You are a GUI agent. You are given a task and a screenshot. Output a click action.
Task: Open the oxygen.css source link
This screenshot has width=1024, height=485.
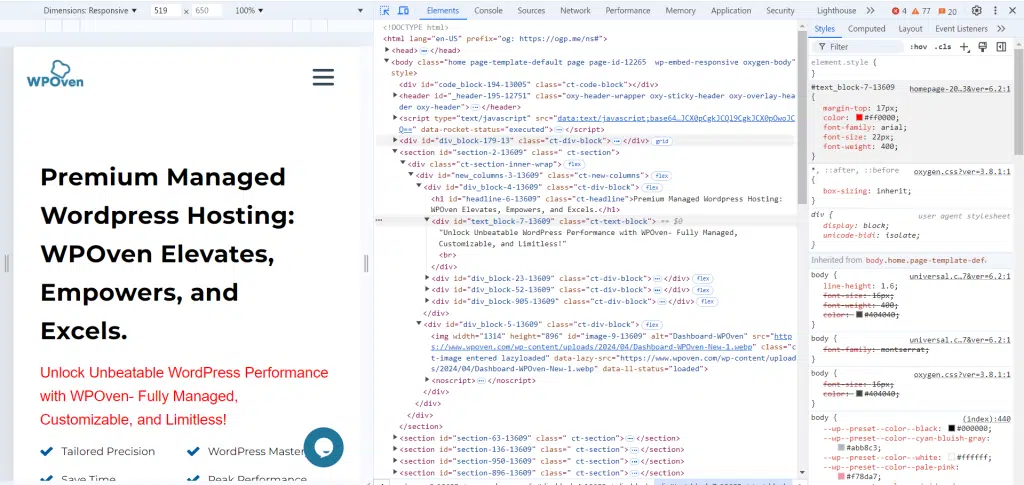click(x=964, y=170)
